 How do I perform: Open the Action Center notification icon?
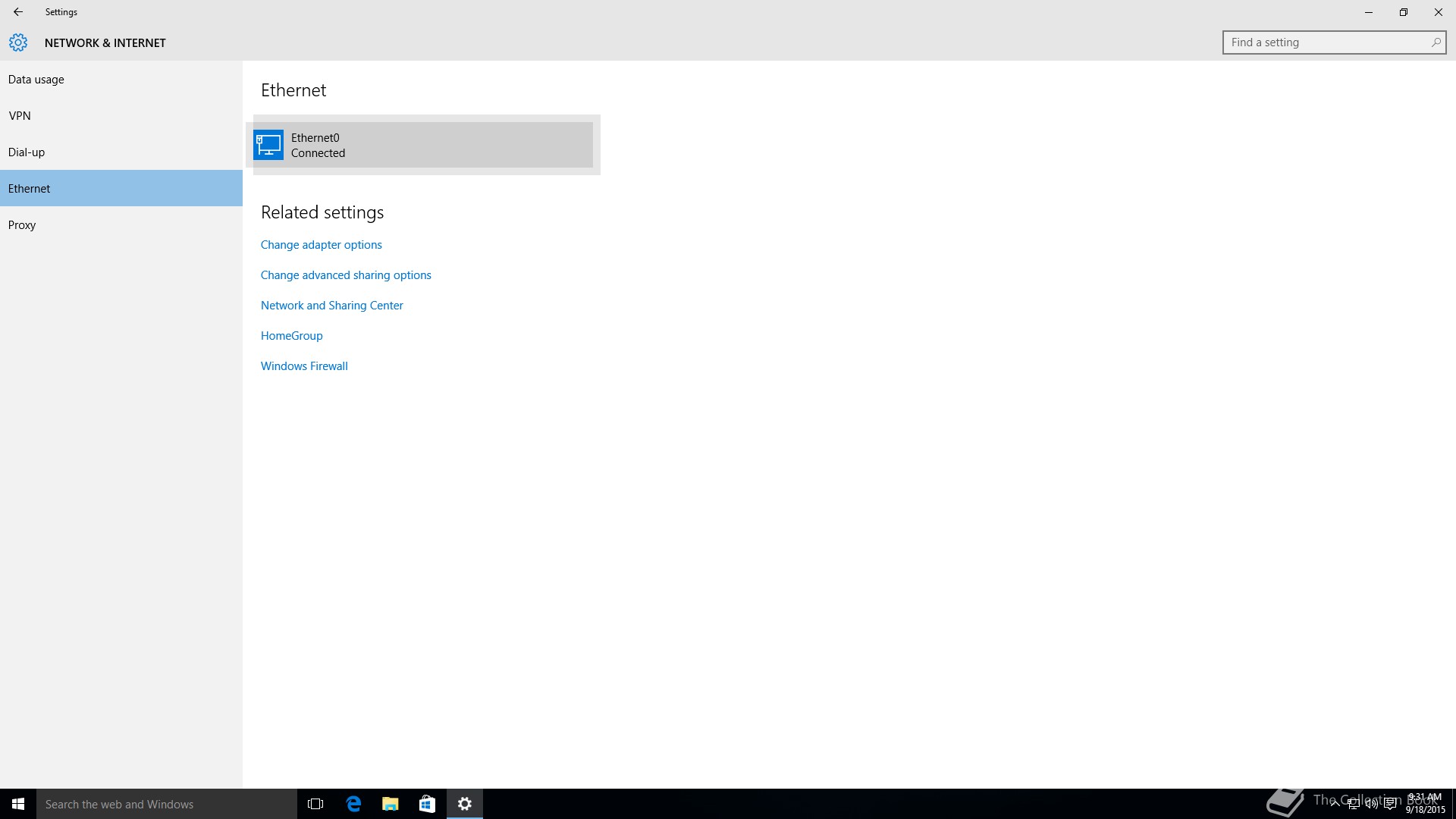click(x=1390, y=805)
